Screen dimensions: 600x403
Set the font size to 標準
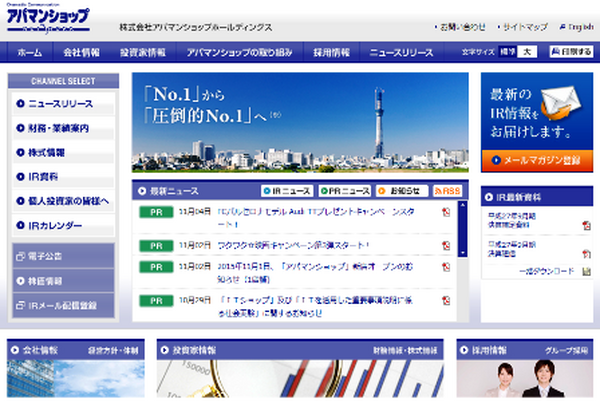pyautogui.click(x=508, y=52)
